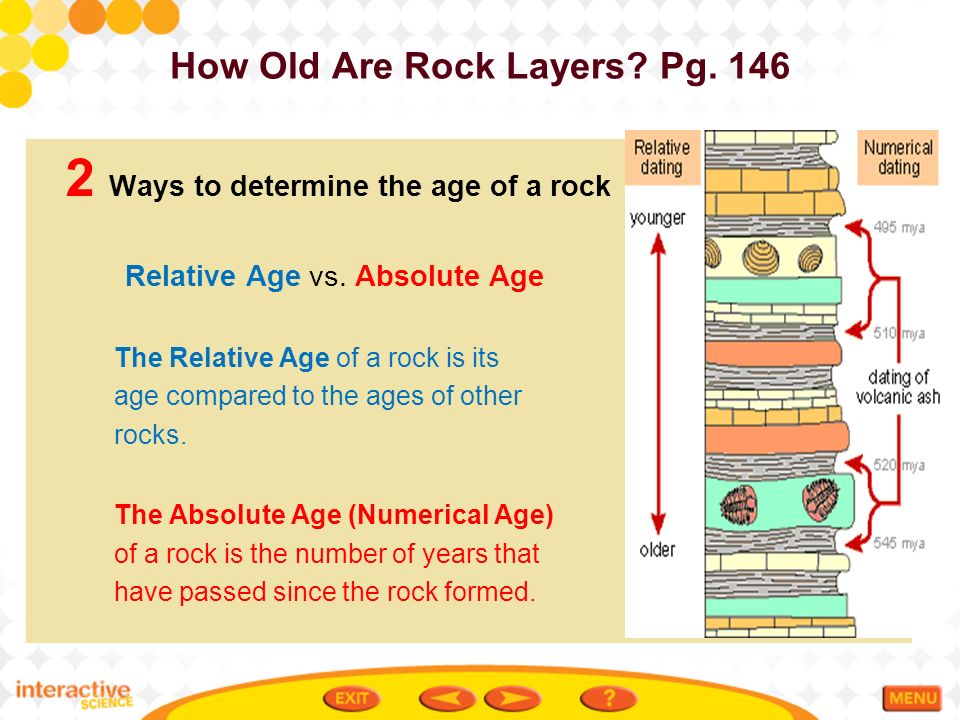
Task: Click 'age compared to the ages of other' line
Action: pyautogui.click(x=318, y=396)
